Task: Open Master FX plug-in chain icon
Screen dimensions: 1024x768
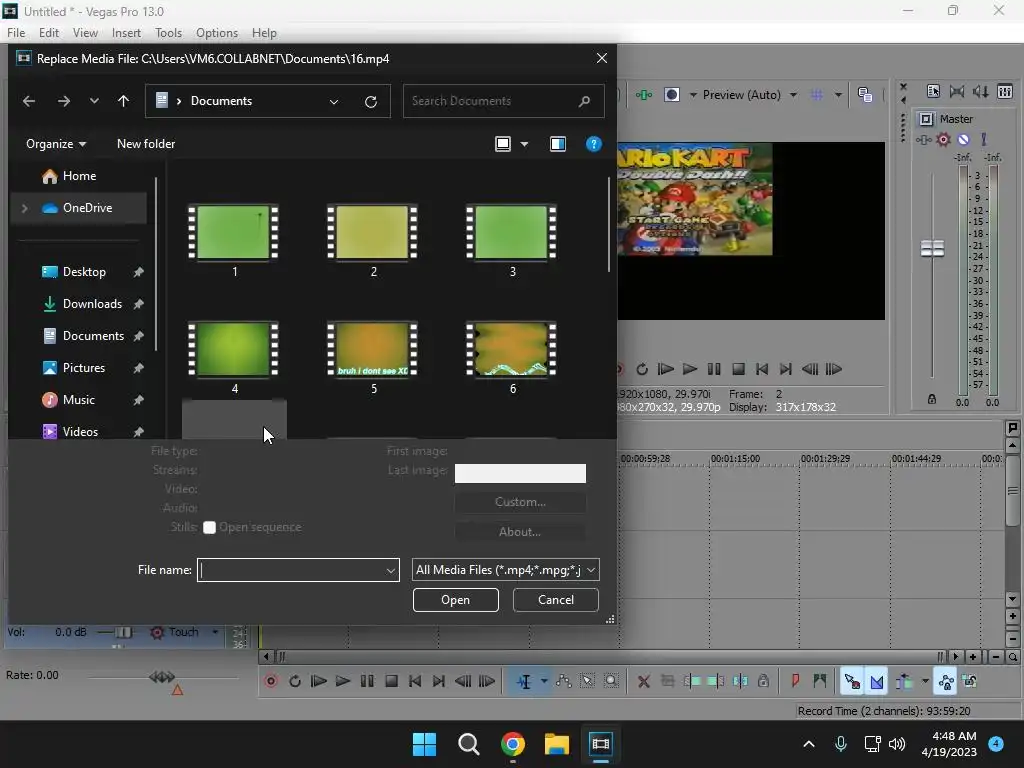Action: click(x=923, y=139)
